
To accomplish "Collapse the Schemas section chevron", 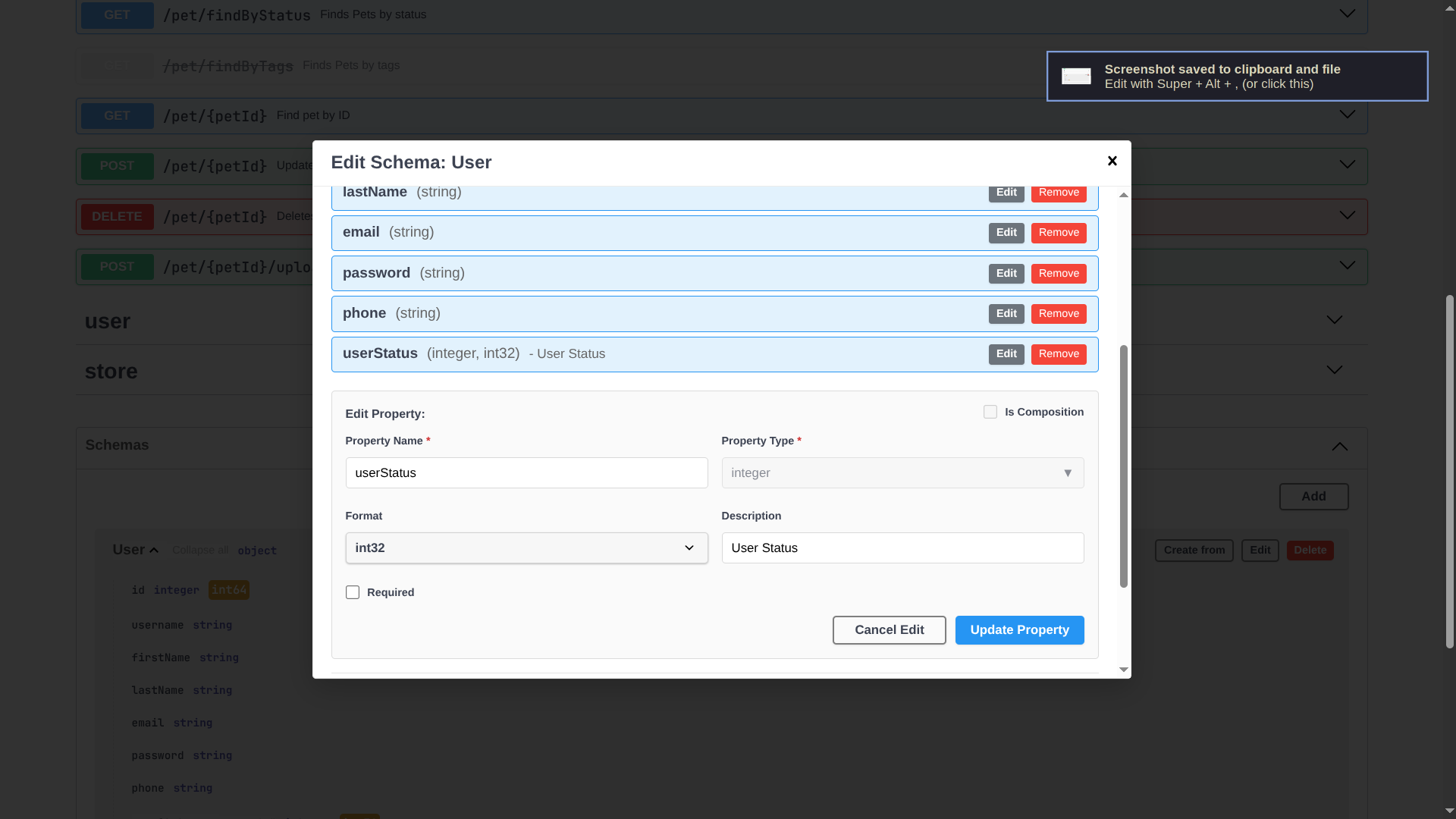I will pyautogui.click(x=1340, y=446).
